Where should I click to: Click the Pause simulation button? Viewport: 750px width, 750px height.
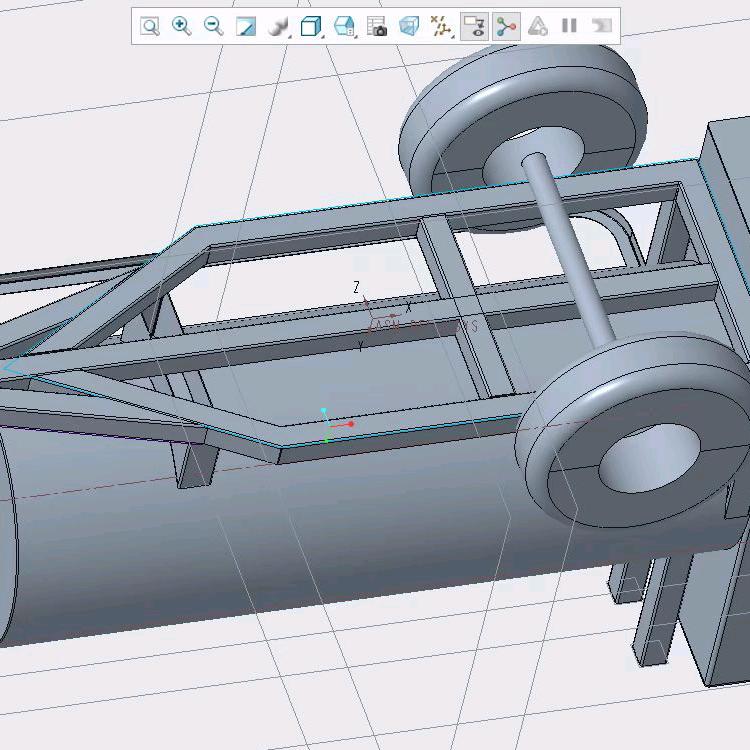click(569, 26)
